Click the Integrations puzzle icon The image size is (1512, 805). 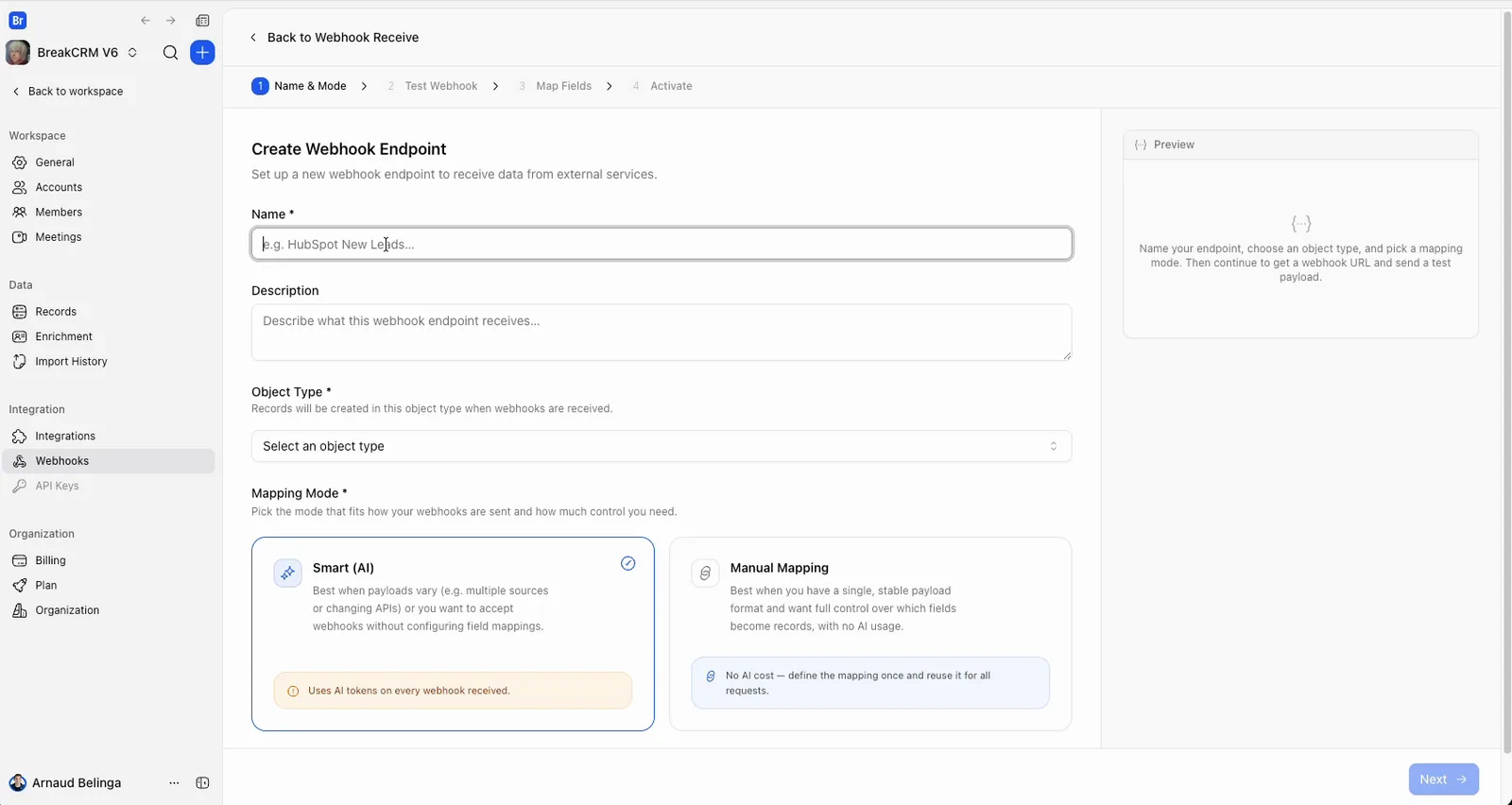(x=19, y=437)
